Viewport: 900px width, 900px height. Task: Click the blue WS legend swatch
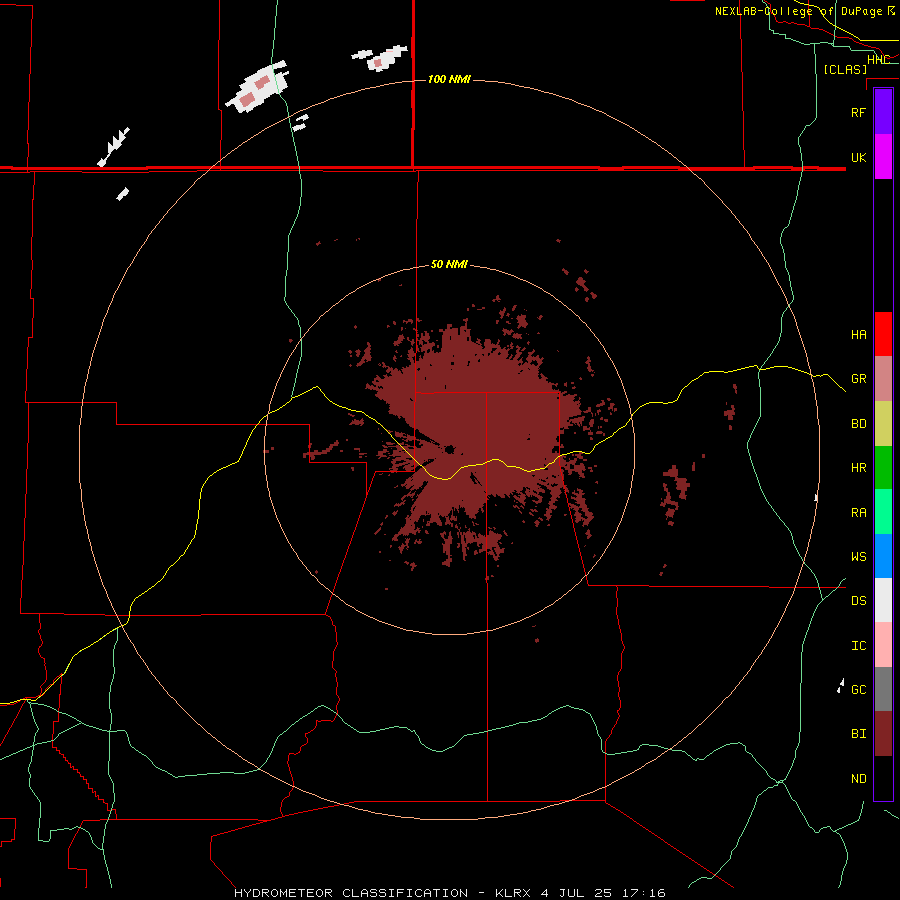point(883,556)
